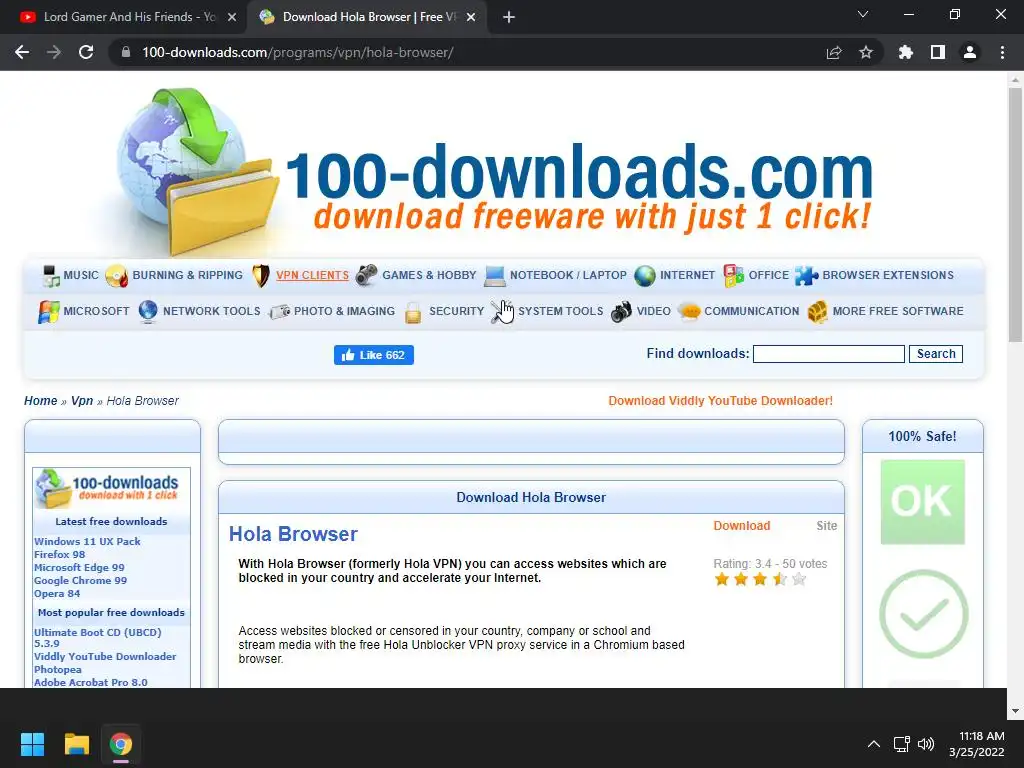Open Chrome side panel icon
1024x768 pixels.
click(x=938, y=52)
